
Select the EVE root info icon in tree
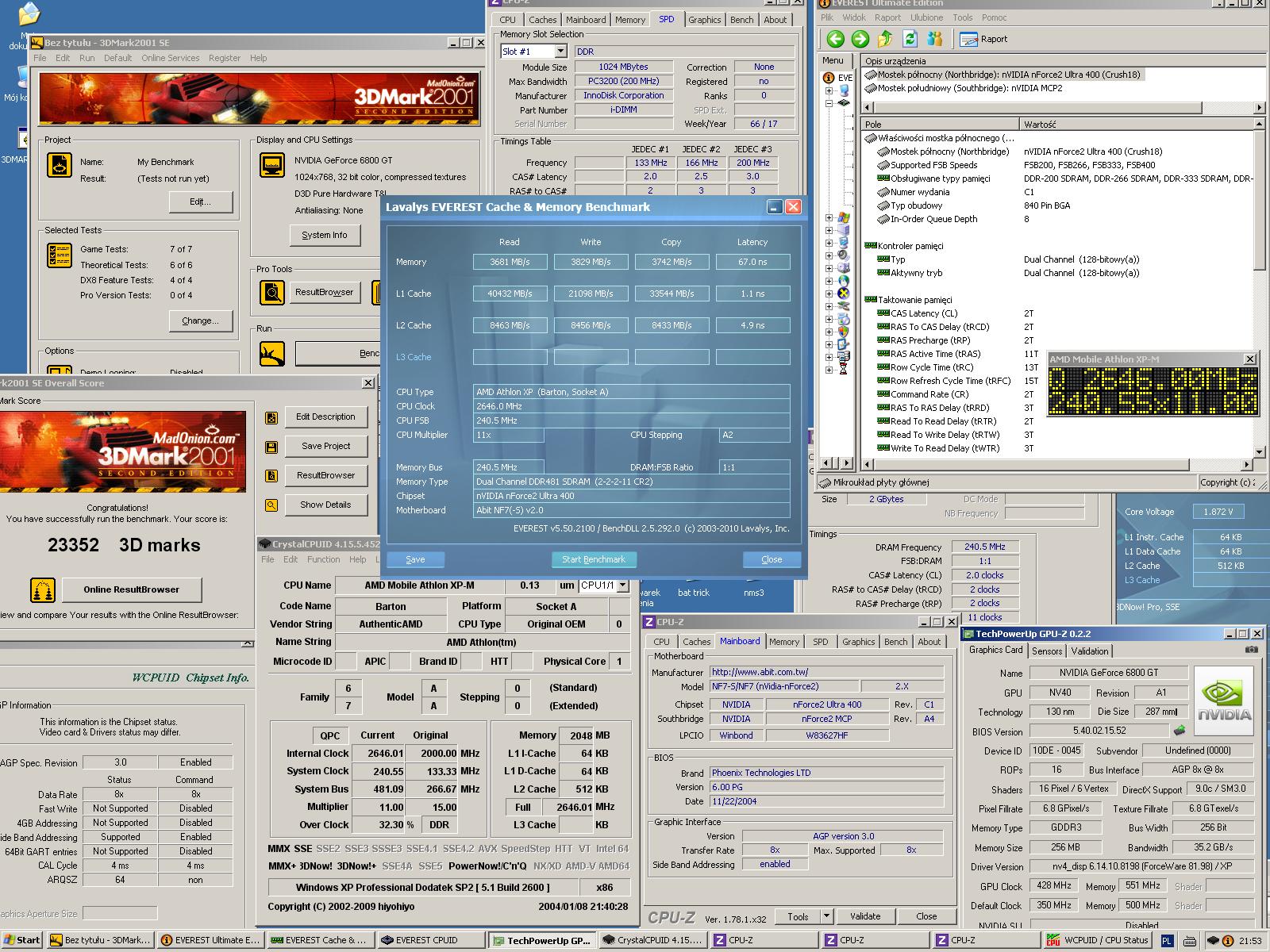coord(829,78)
